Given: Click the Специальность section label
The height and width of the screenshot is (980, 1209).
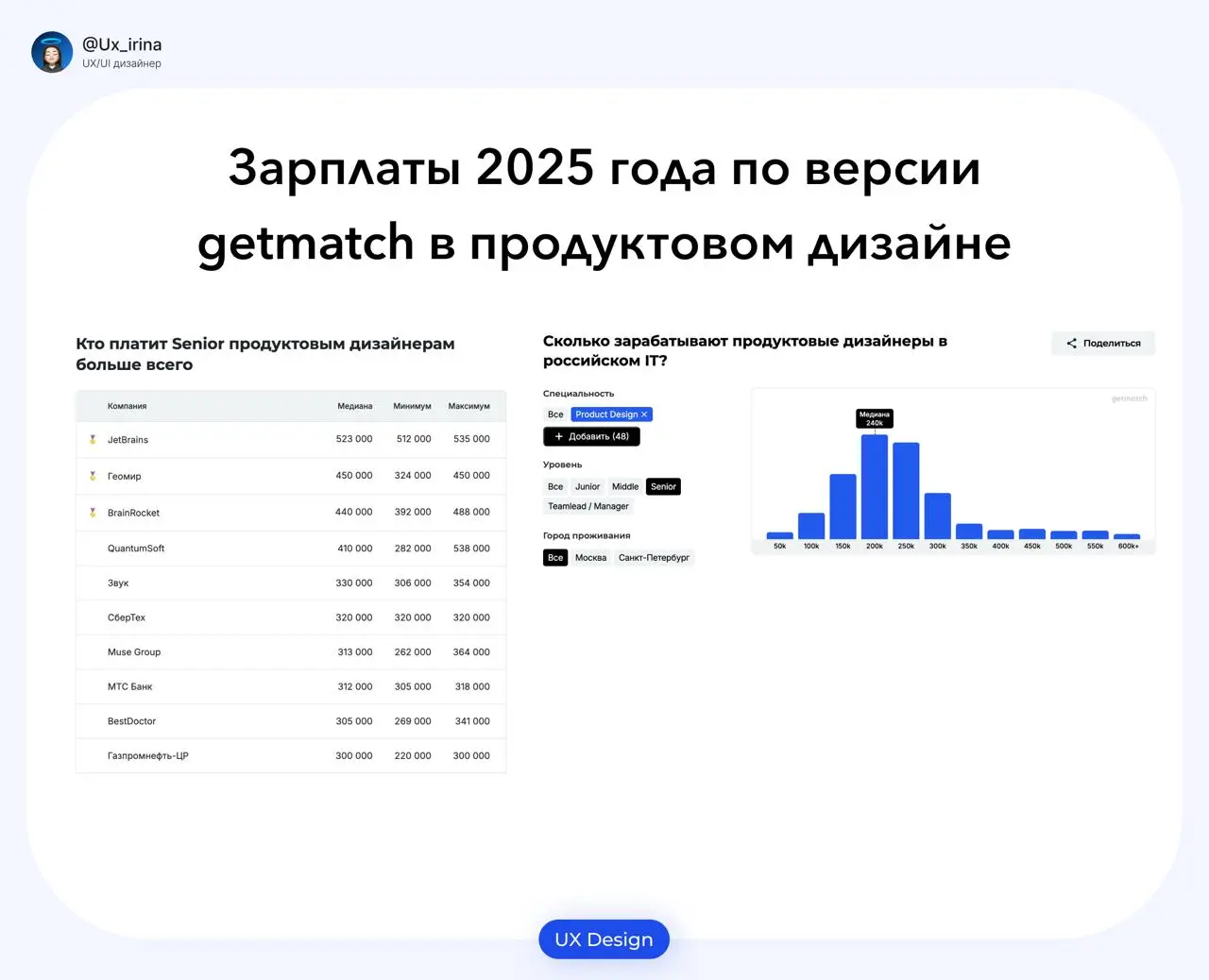Looking at the screenshot, I should pos(578,394).
